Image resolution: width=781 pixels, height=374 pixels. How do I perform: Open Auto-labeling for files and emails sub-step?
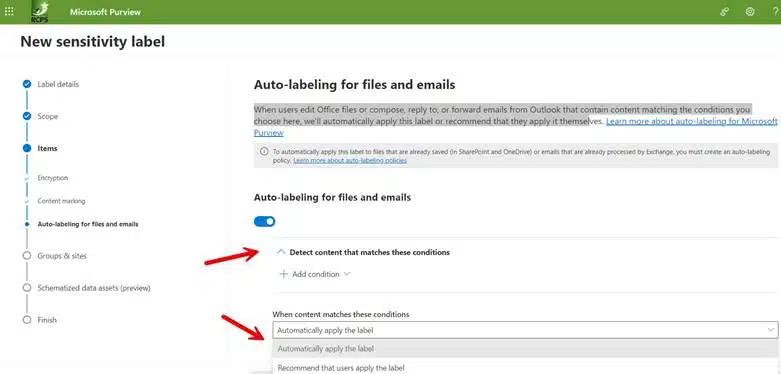(x=88, y=224)
